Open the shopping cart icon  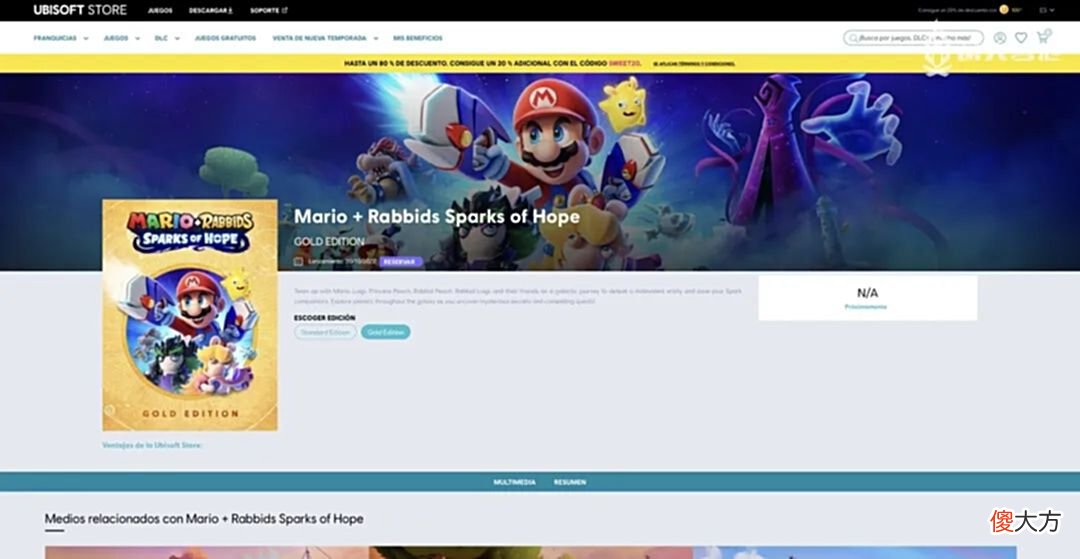tap(1043, 37)
